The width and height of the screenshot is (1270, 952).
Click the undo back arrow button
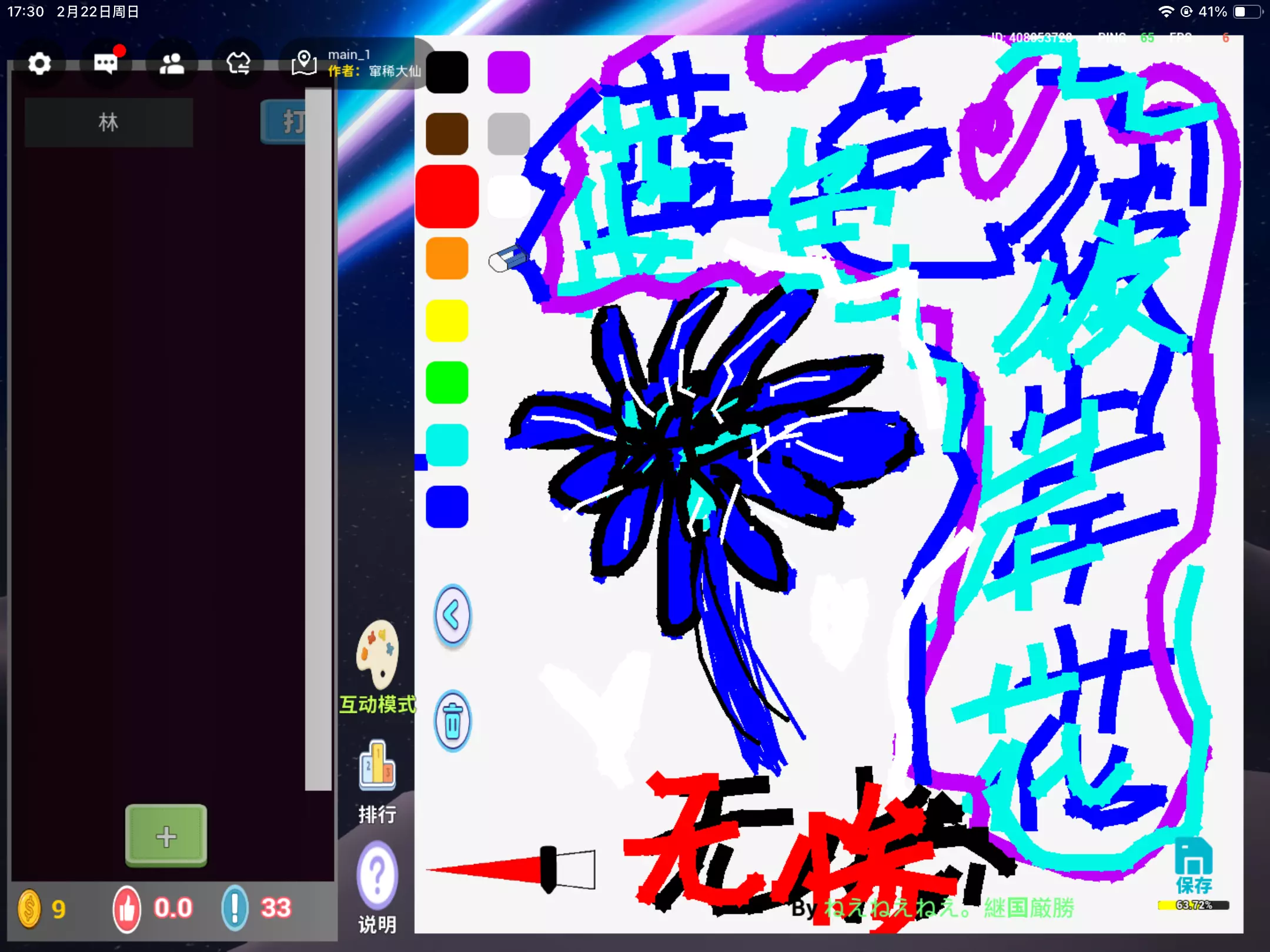(452, 616)
